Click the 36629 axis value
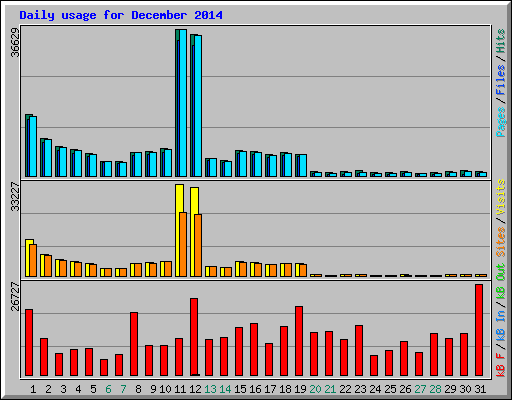The width and height of the screenshot is (512, 400). click(15, 42)
